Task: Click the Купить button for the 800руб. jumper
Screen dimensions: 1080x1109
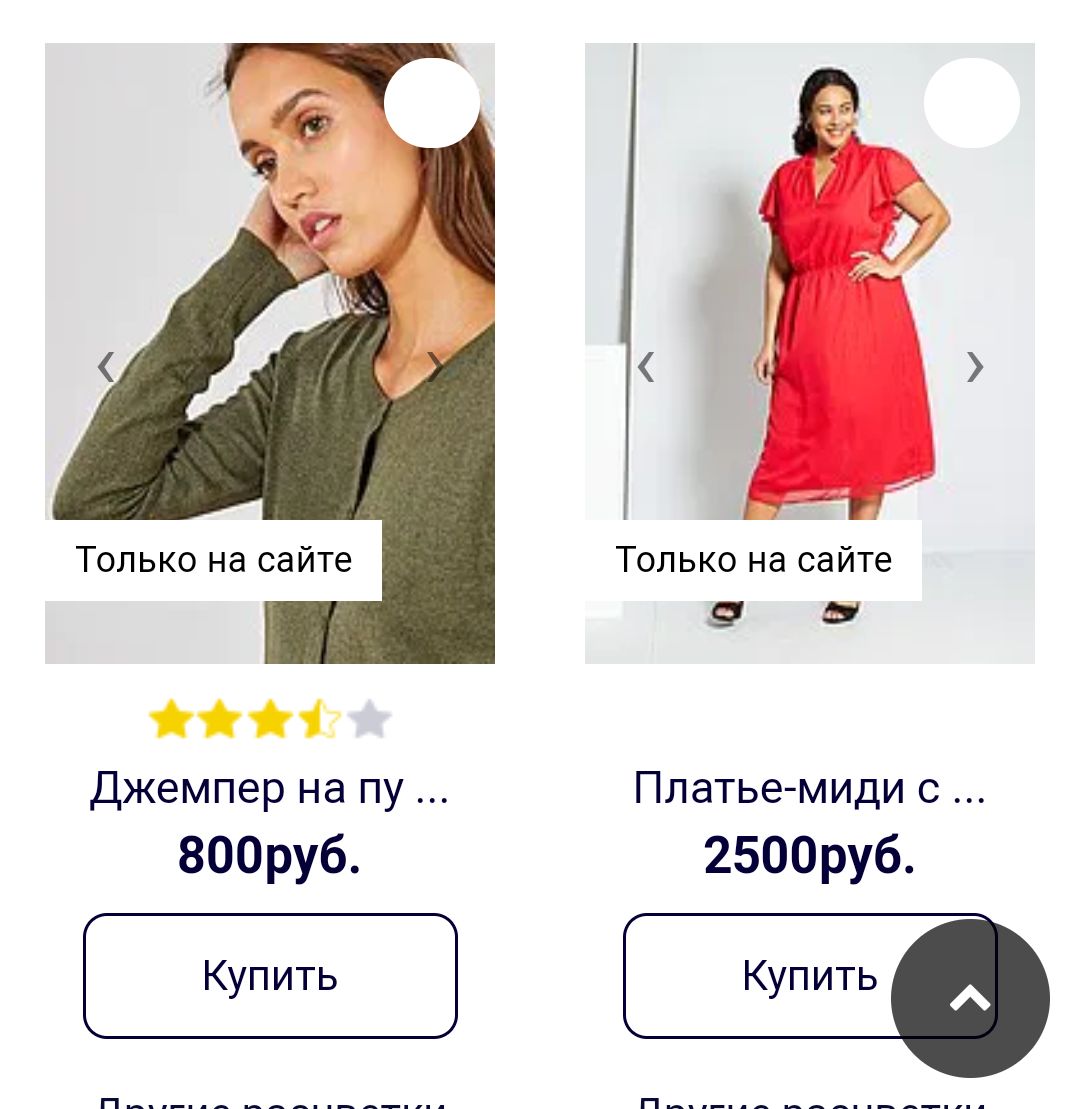Action: (x=270, y=976)
